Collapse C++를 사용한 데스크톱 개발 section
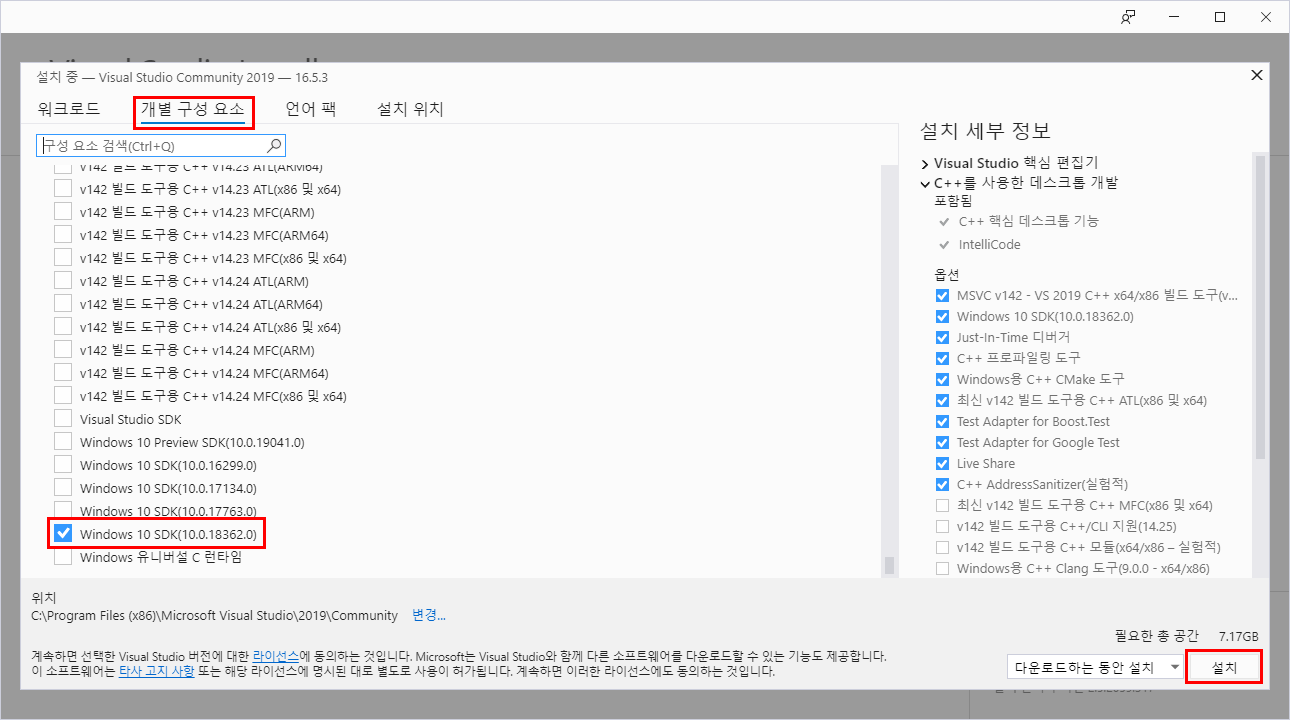Image resolution: width=1290 pixels, height=720 pixels. click(925, 183)
